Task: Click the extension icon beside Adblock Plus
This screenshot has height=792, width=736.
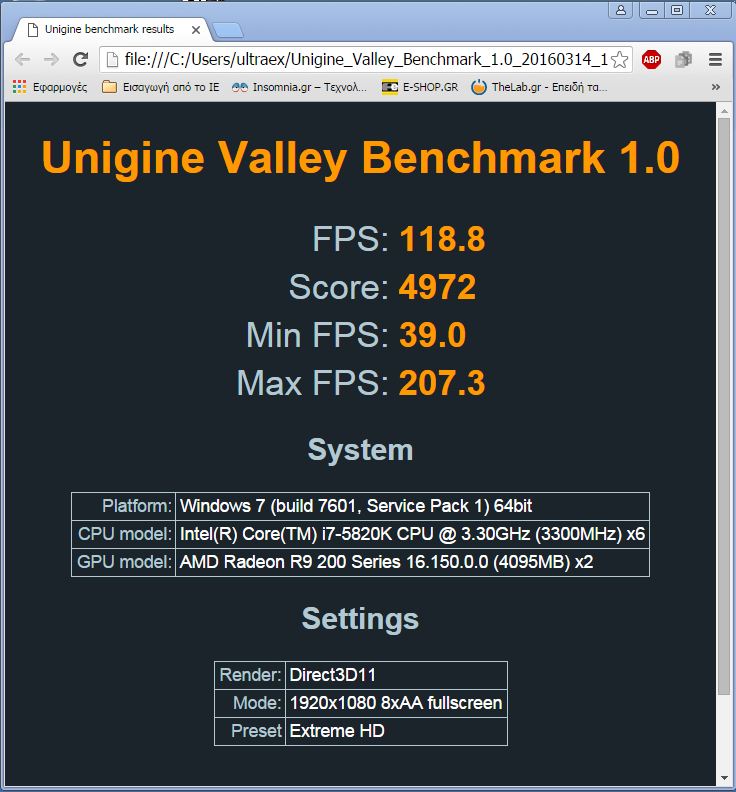Action: coord(683,60)
